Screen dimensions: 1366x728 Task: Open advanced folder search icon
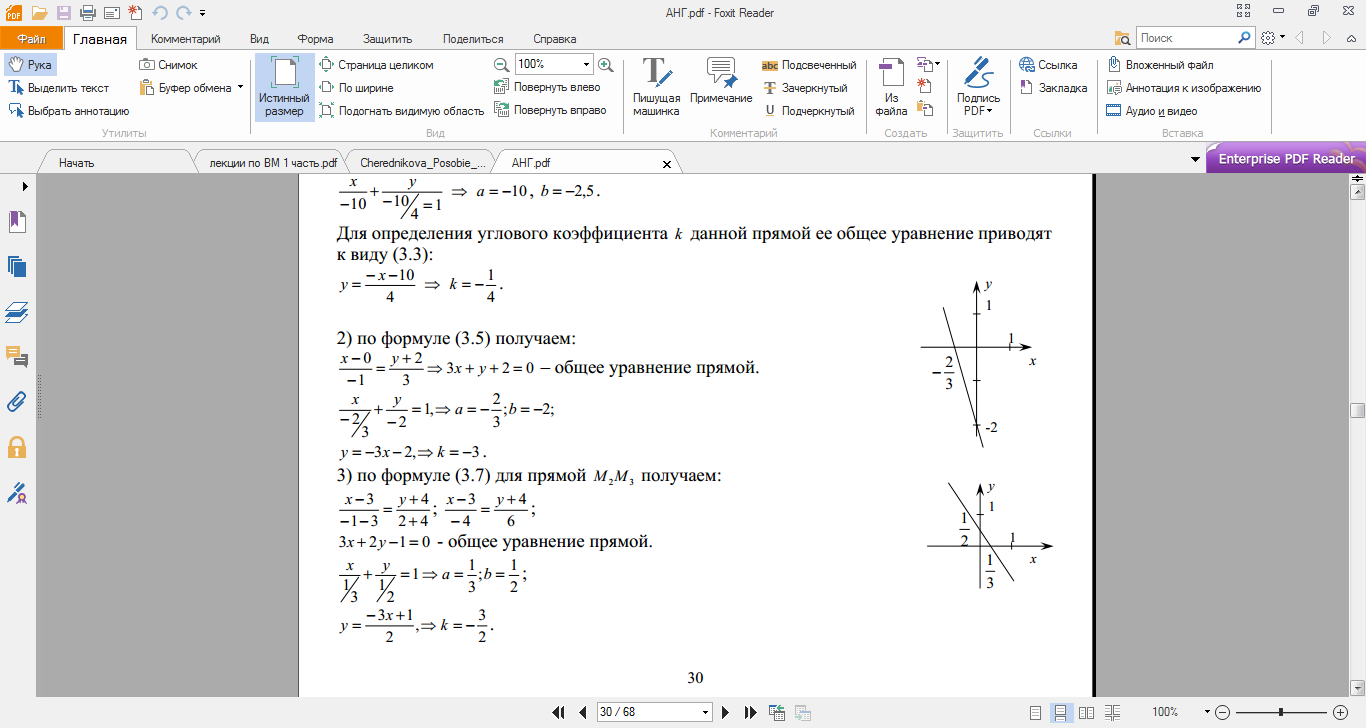tap(1123, 38)
